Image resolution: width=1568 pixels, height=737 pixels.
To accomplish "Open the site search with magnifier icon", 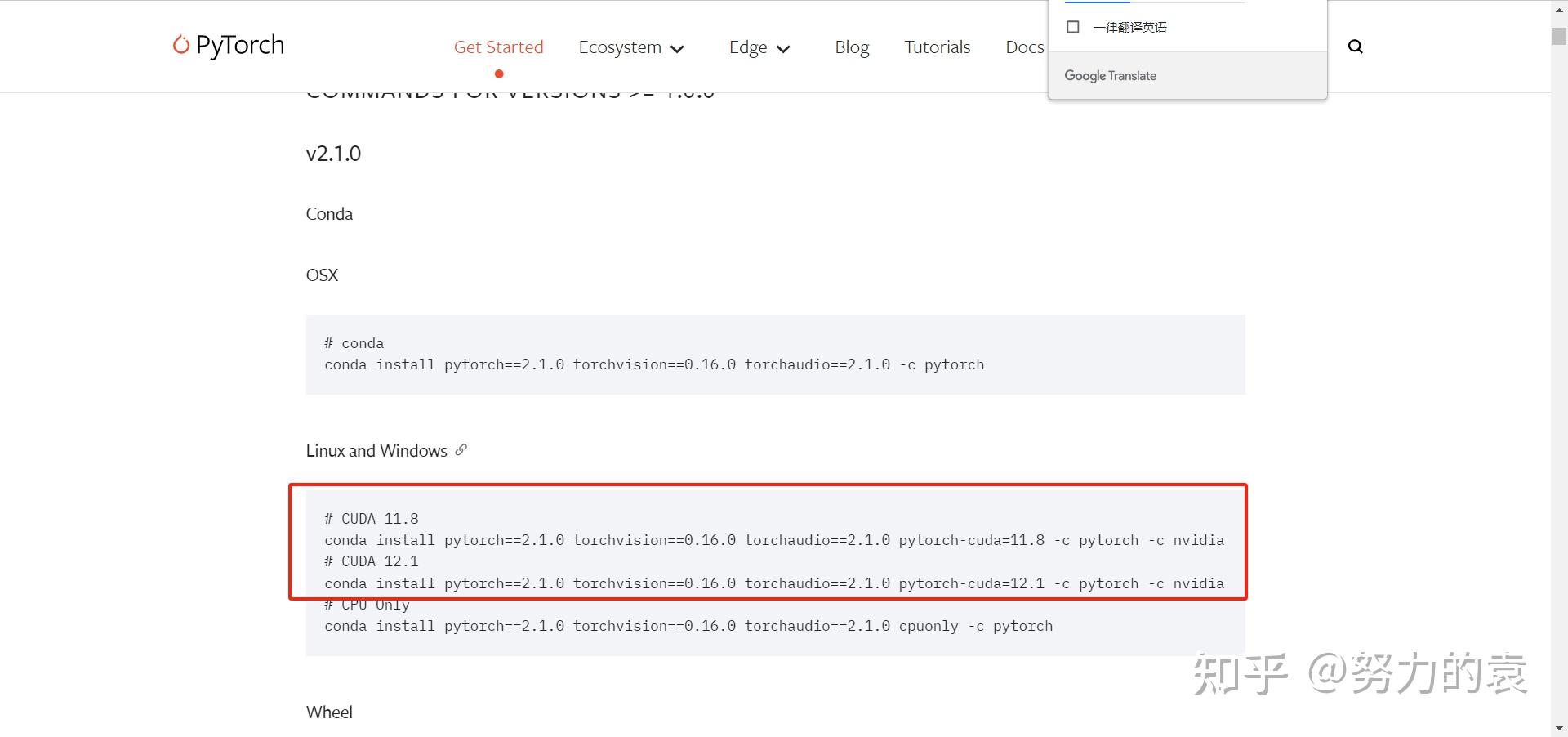I will click(1355, 47).
